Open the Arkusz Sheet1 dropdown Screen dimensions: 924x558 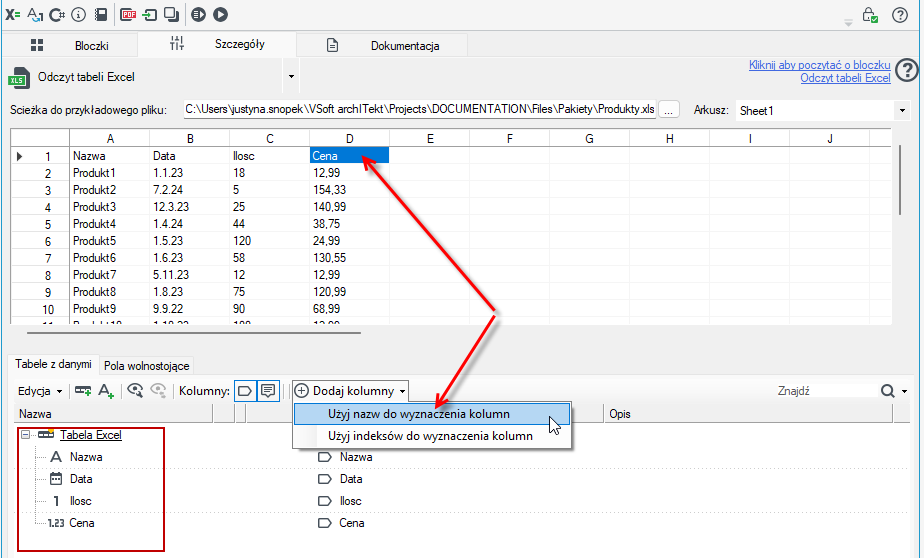(902, 111)
